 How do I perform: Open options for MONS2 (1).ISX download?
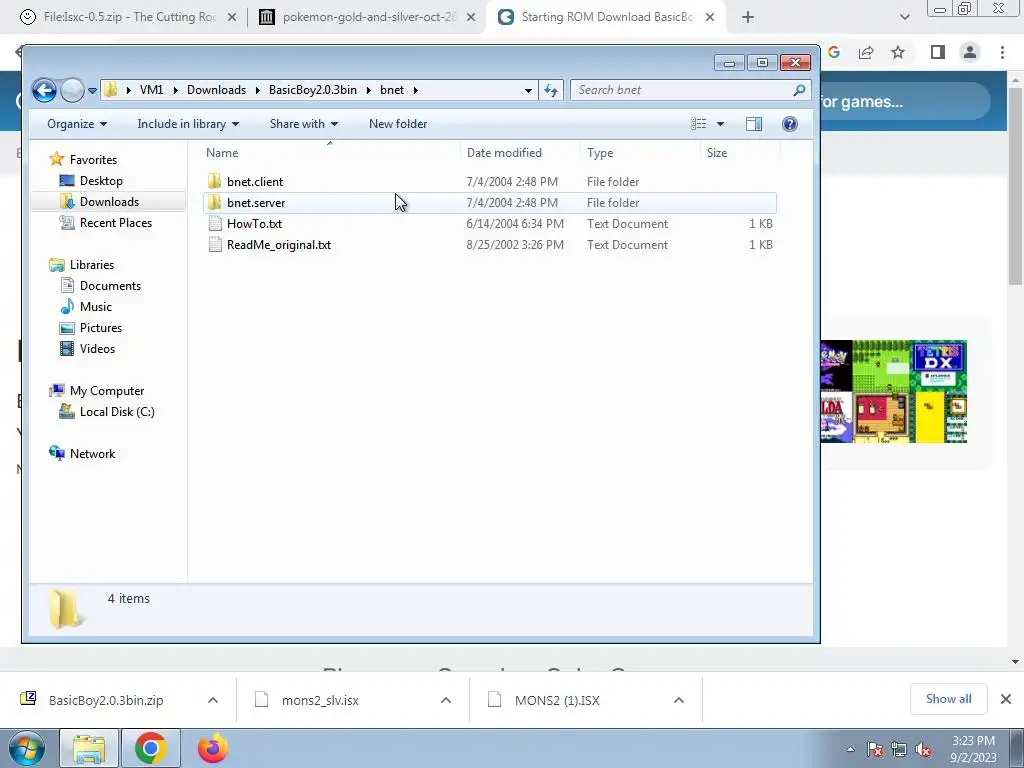679,700
